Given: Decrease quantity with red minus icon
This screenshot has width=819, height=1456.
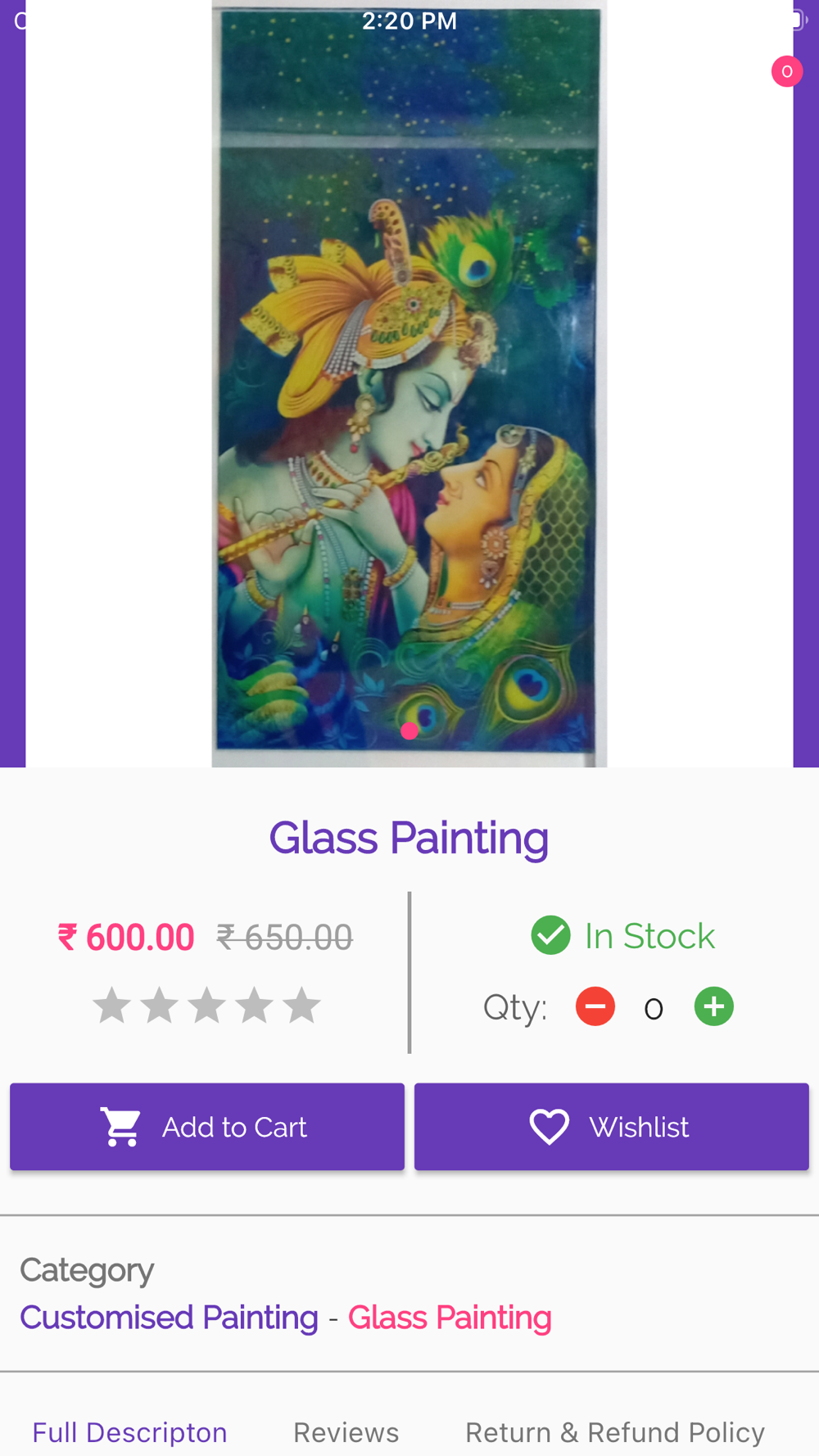Looking at the screenshot, I should pos(595,1006).
